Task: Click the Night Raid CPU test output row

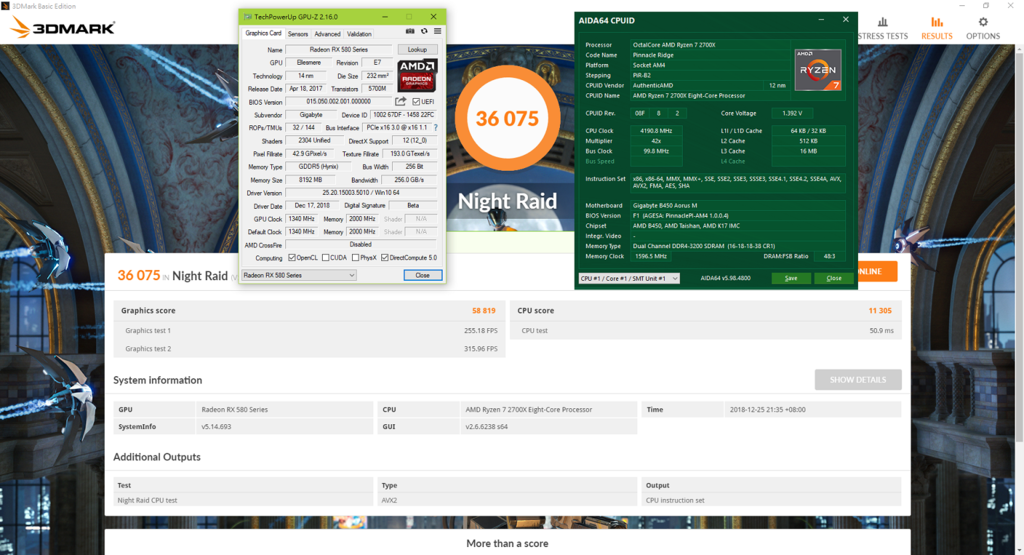Action: [x=507, y=500]
